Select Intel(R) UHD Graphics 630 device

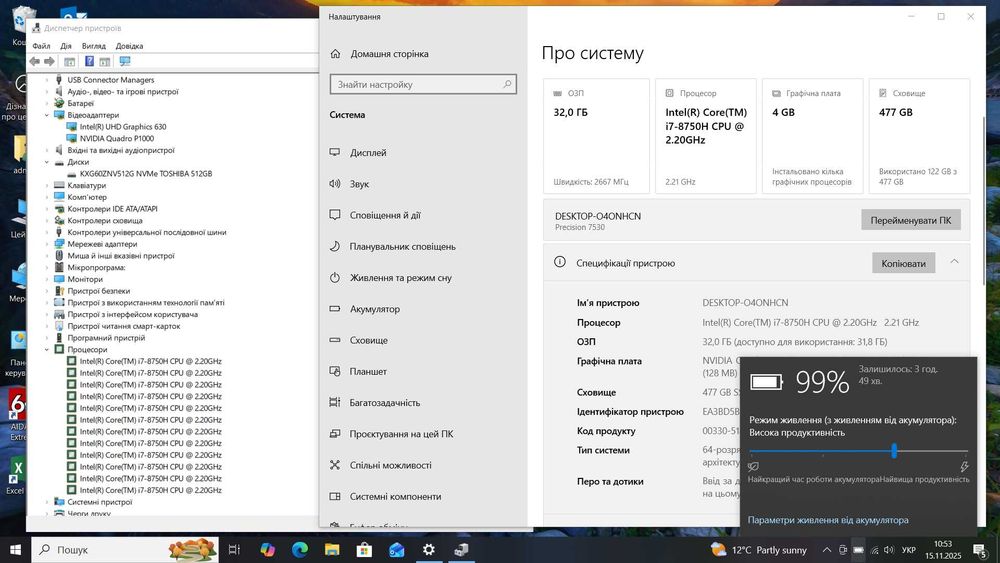coord(123,127)
